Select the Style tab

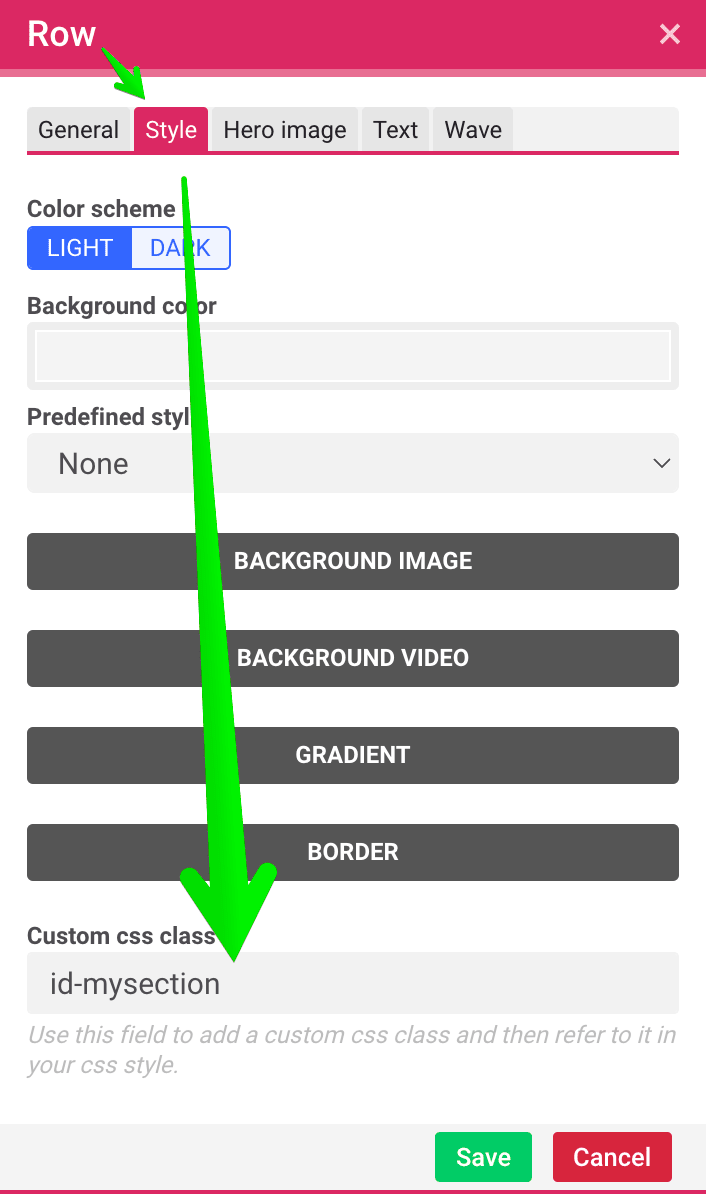(171, 129)
